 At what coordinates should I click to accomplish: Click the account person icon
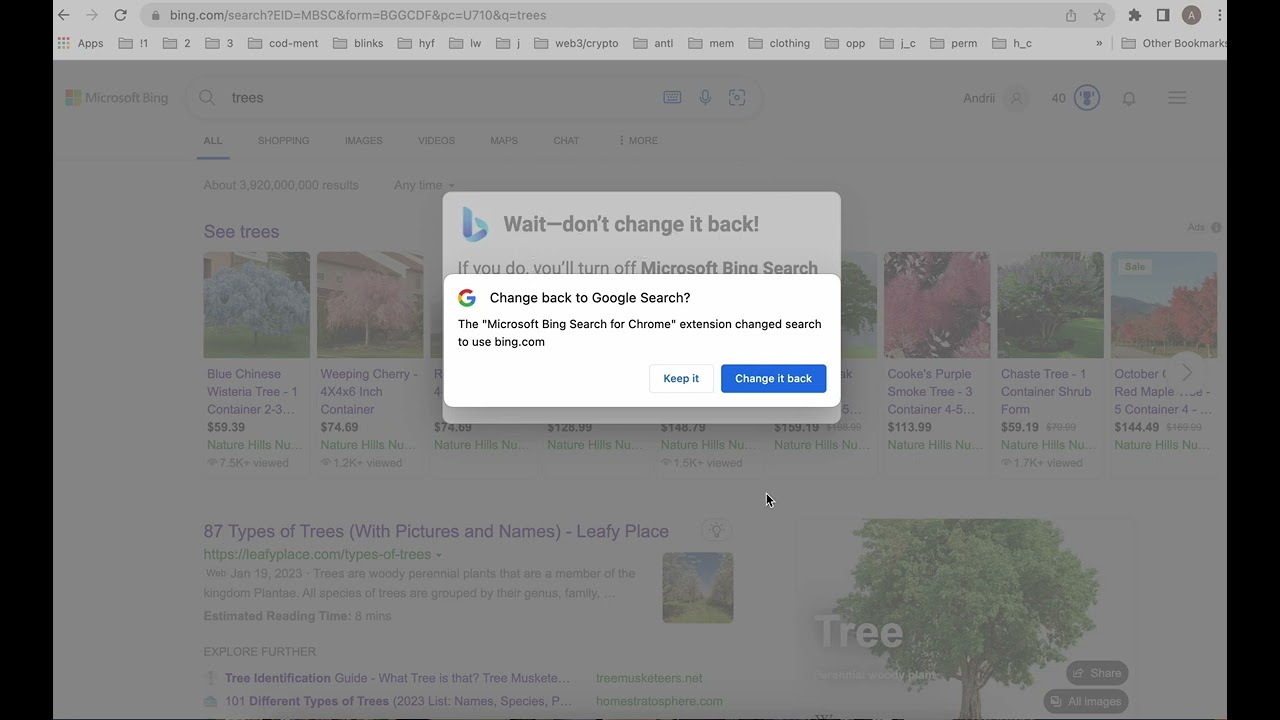tap(1017, 98)
